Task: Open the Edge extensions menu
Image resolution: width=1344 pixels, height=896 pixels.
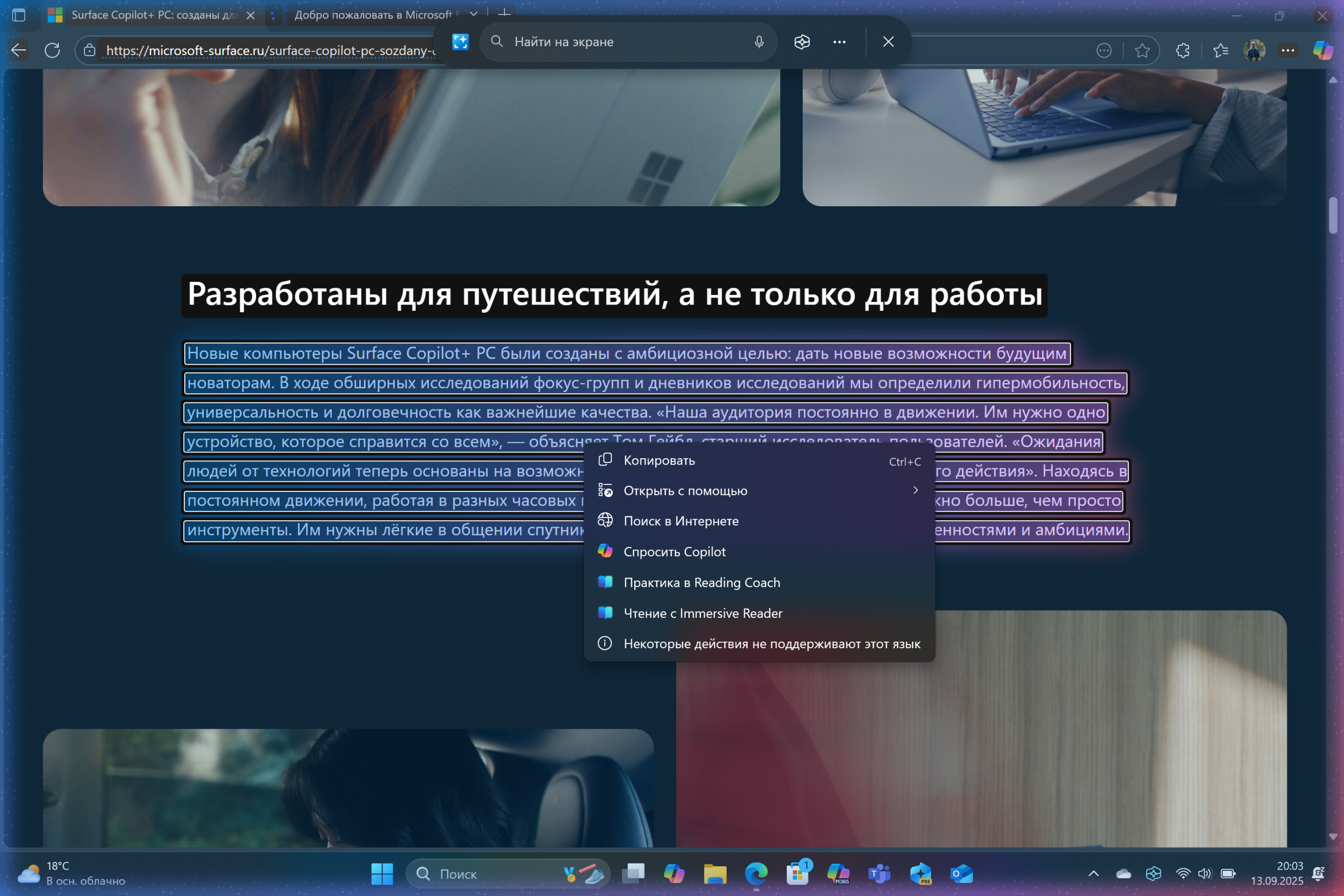Action: pos(1182,51)
